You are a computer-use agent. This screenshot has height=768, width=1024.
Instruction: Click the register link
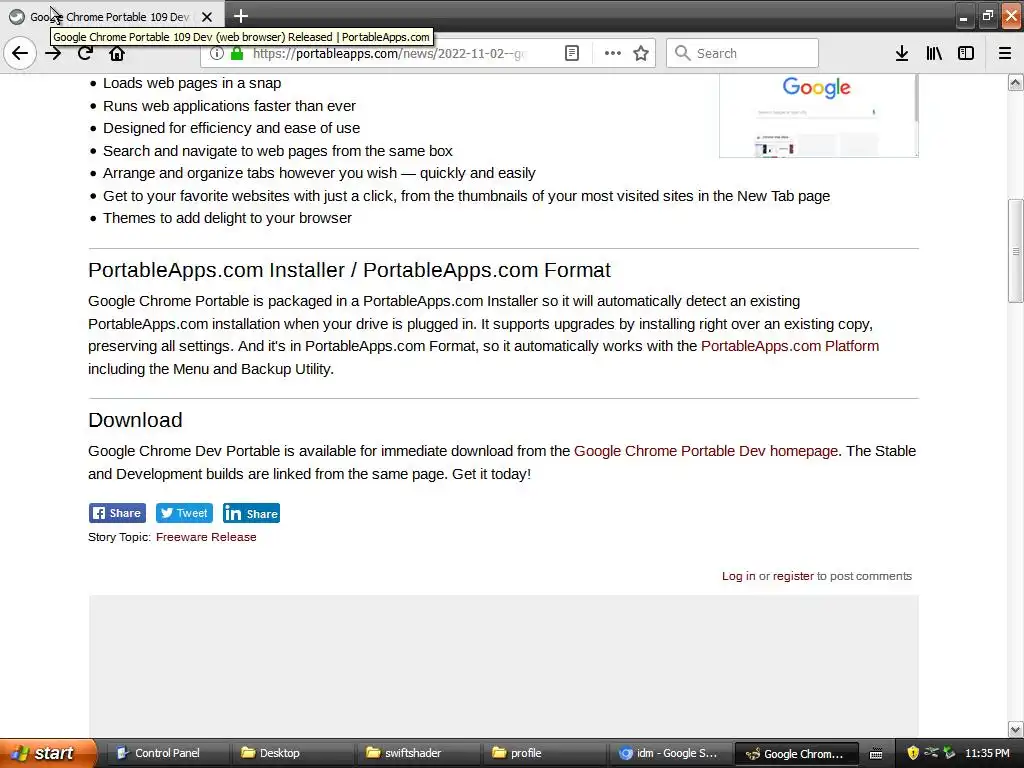click(x=793, y=576)
